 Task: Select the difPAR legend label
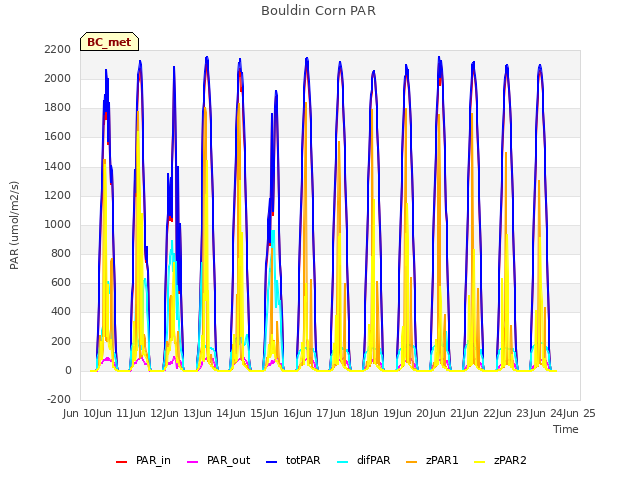point(373,460)
